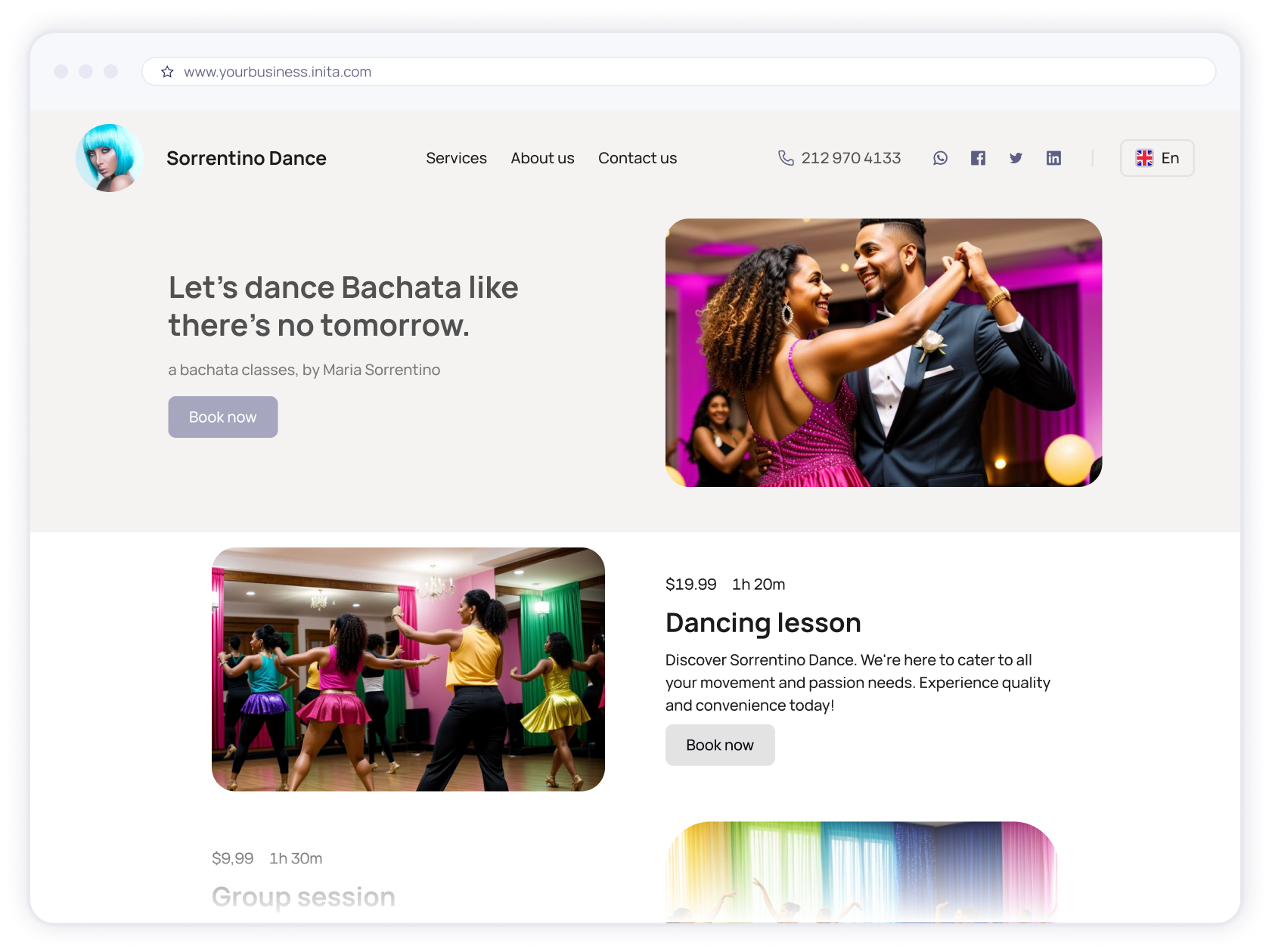Viewport: 1272px width, 952px height.
Task: Visit the Facebook page icon
Action: (978, 158)
